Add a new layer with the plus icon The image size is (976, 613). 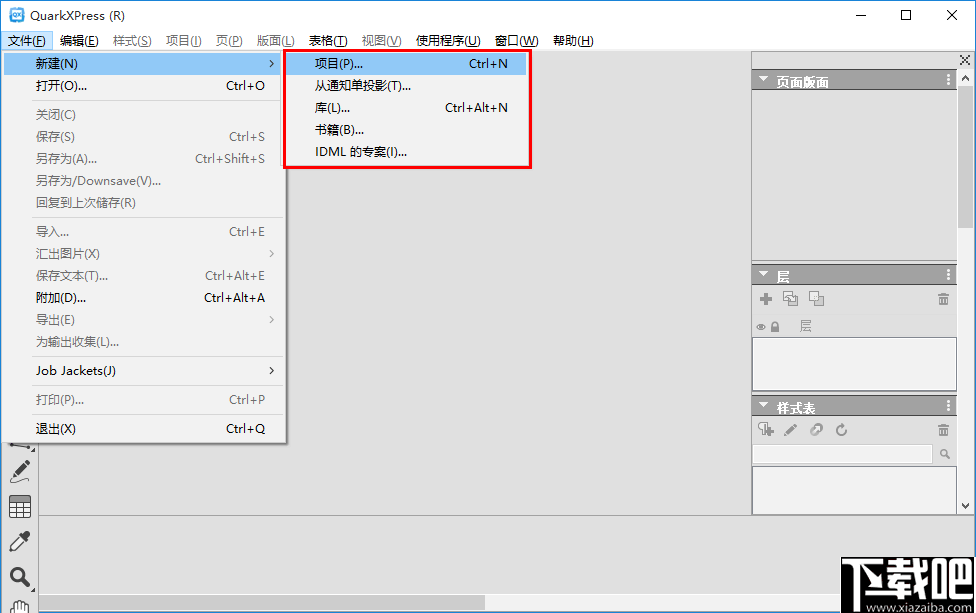pos(766,299)
